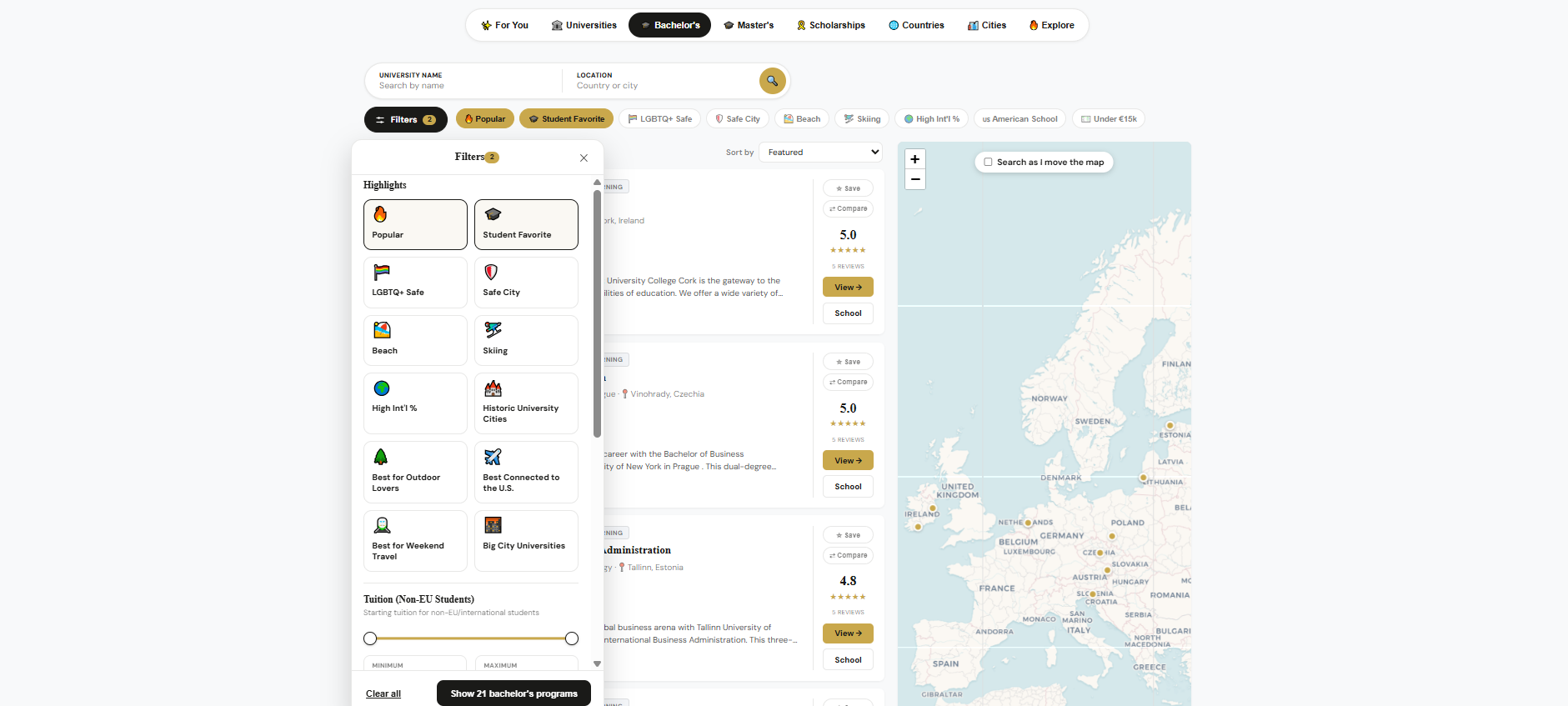
Task: Zoom out on the map
Action: point(915,179)
